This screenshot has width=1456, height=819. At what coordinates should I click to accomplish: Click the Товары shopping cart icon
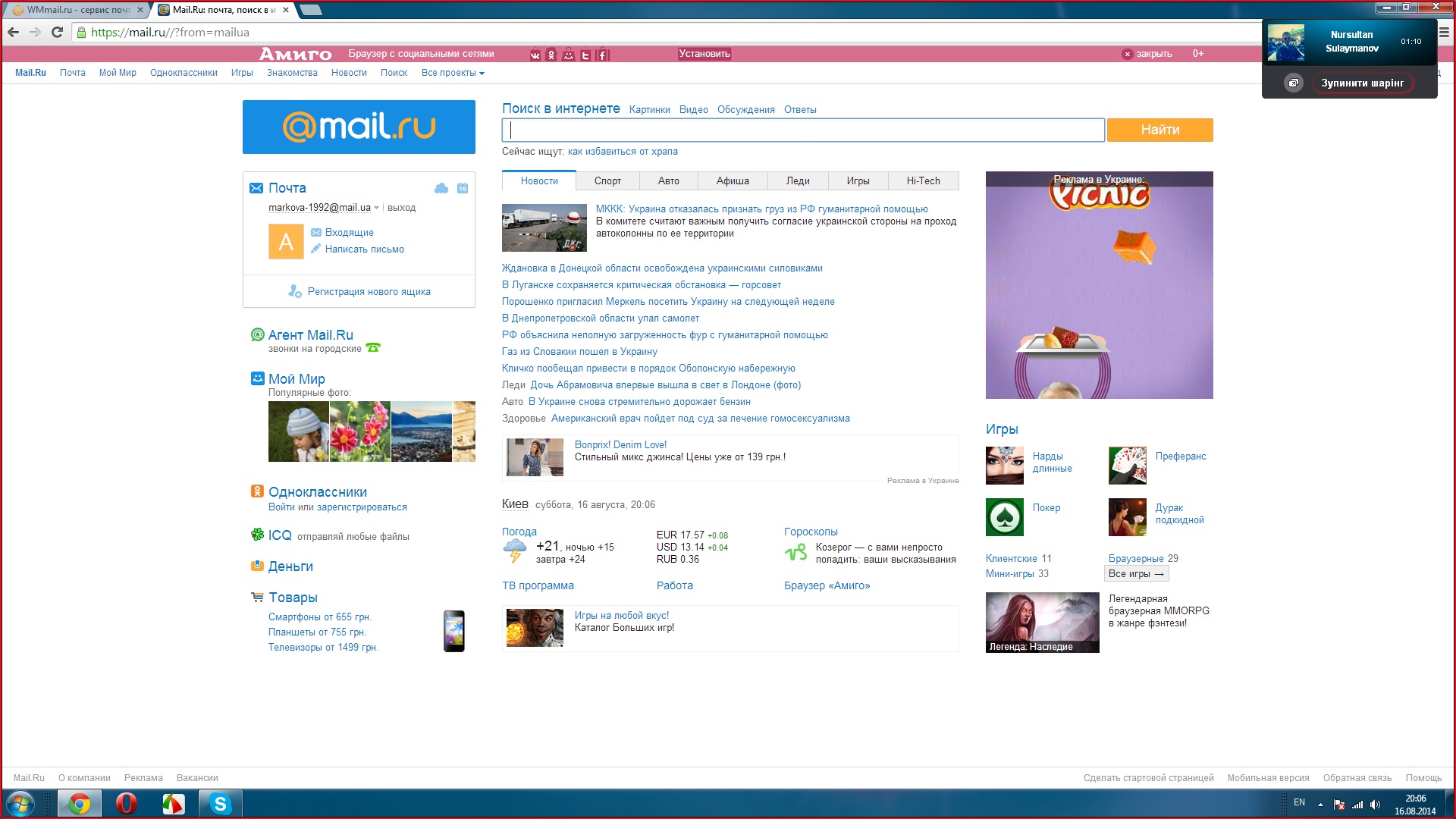[x=258, y=597]
